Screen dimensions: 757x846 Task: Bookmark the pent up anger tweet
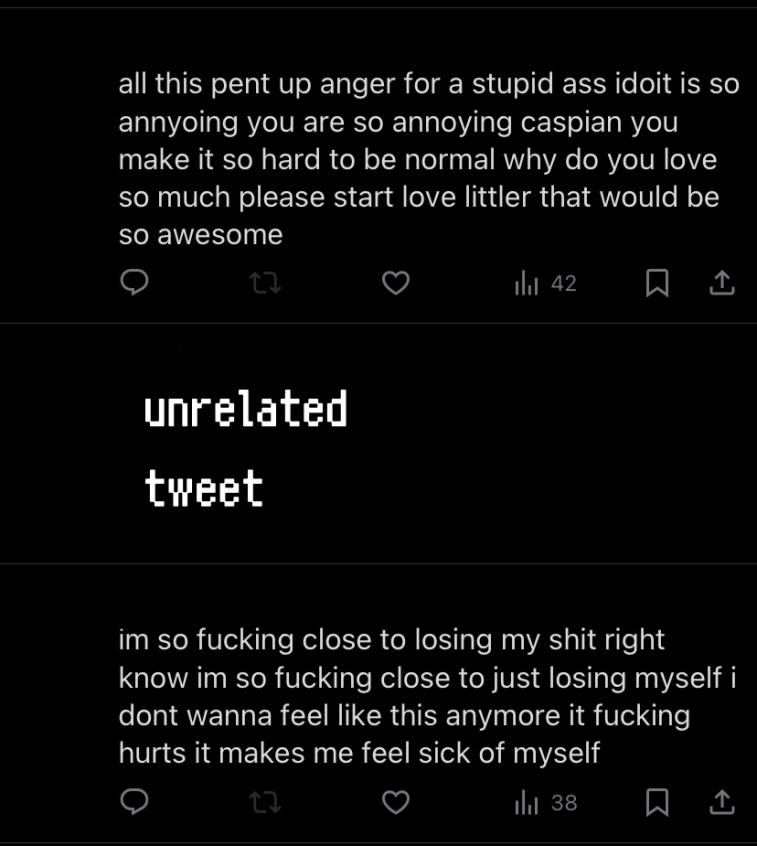coord(657,283)
